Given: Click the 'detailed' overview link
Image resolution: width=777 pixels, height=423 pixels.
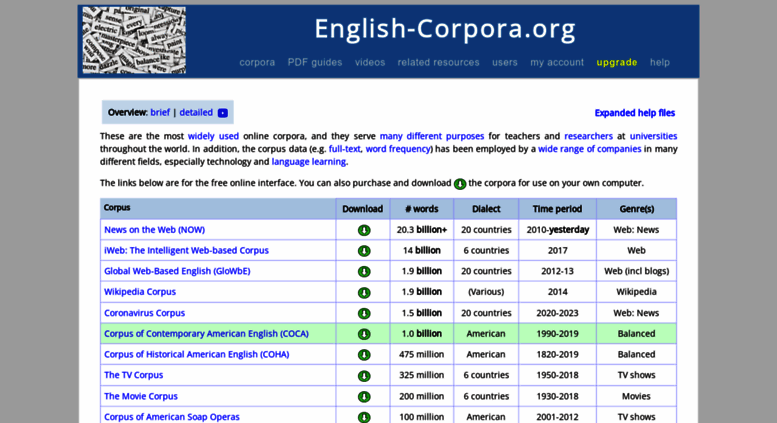Looking at the screenshot, I should point(196,112).
